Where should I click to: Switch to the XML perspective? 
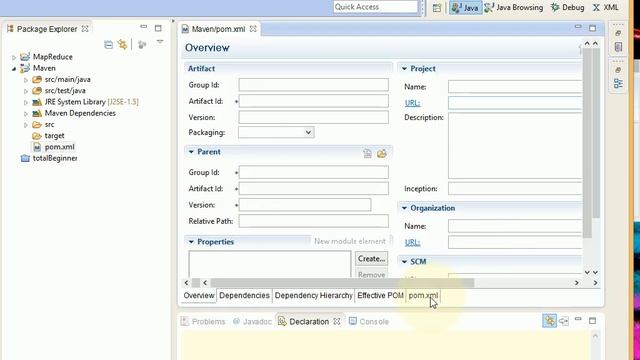(x=606, y=8)
